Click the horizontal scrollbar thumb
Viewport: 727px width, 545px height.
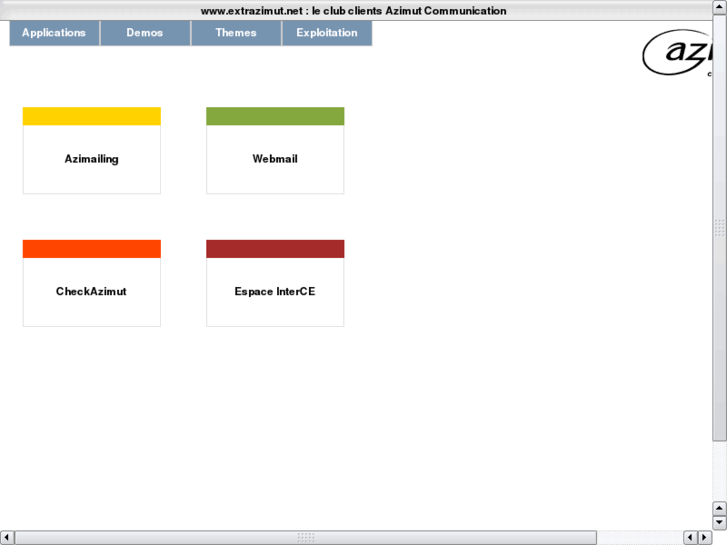[306, 538]
